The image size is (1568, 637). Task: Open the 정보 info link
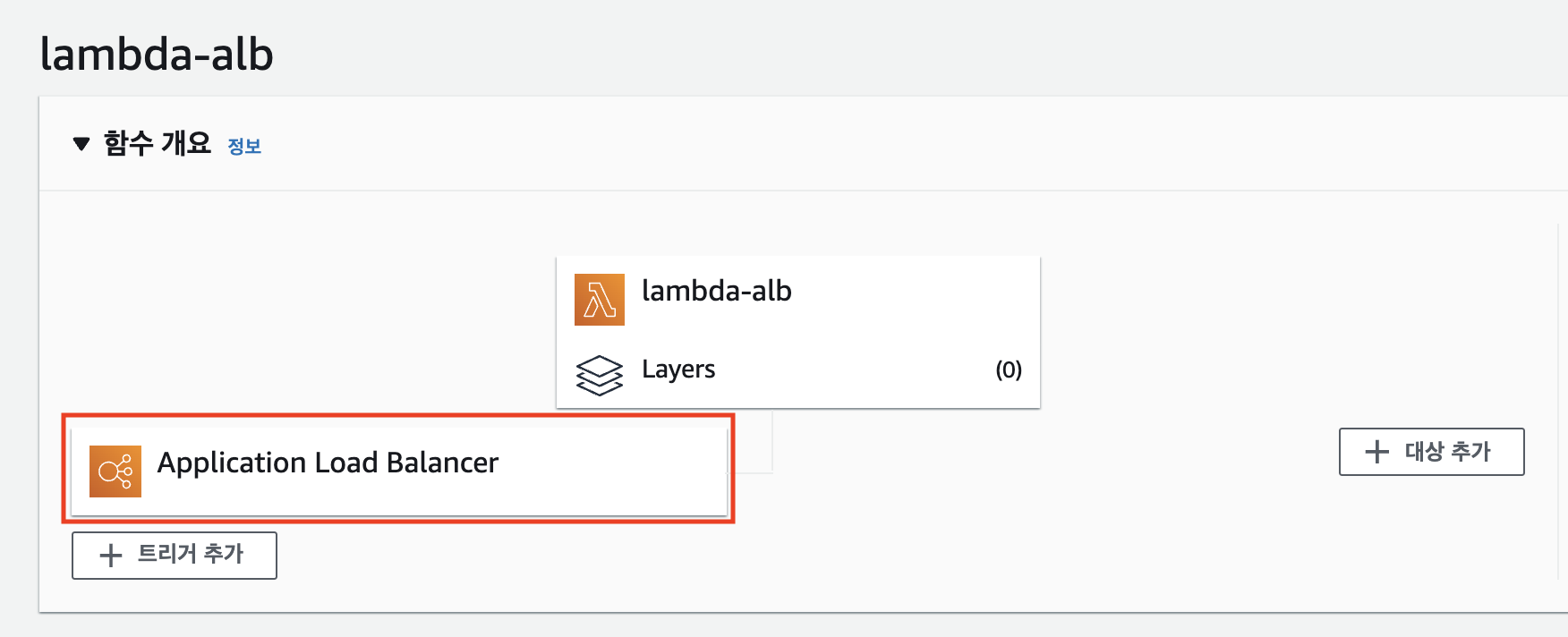[243, 145]
